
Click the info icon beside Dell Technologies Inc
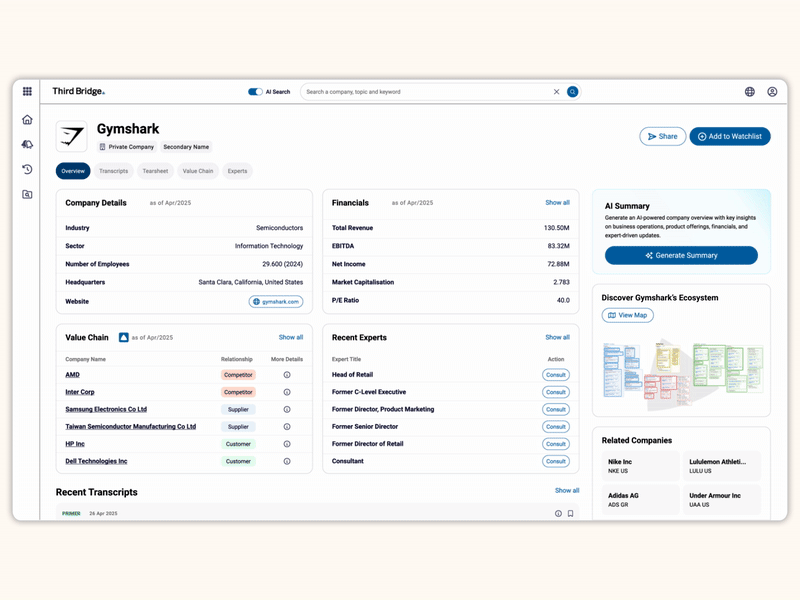click(x=286, y=461)
